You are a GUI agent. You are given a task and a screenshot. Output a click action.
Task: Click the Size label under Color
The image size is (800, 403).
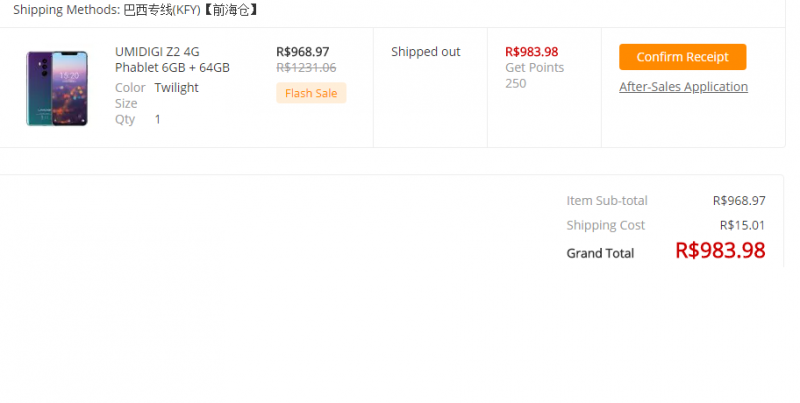(x=126, y=103)
